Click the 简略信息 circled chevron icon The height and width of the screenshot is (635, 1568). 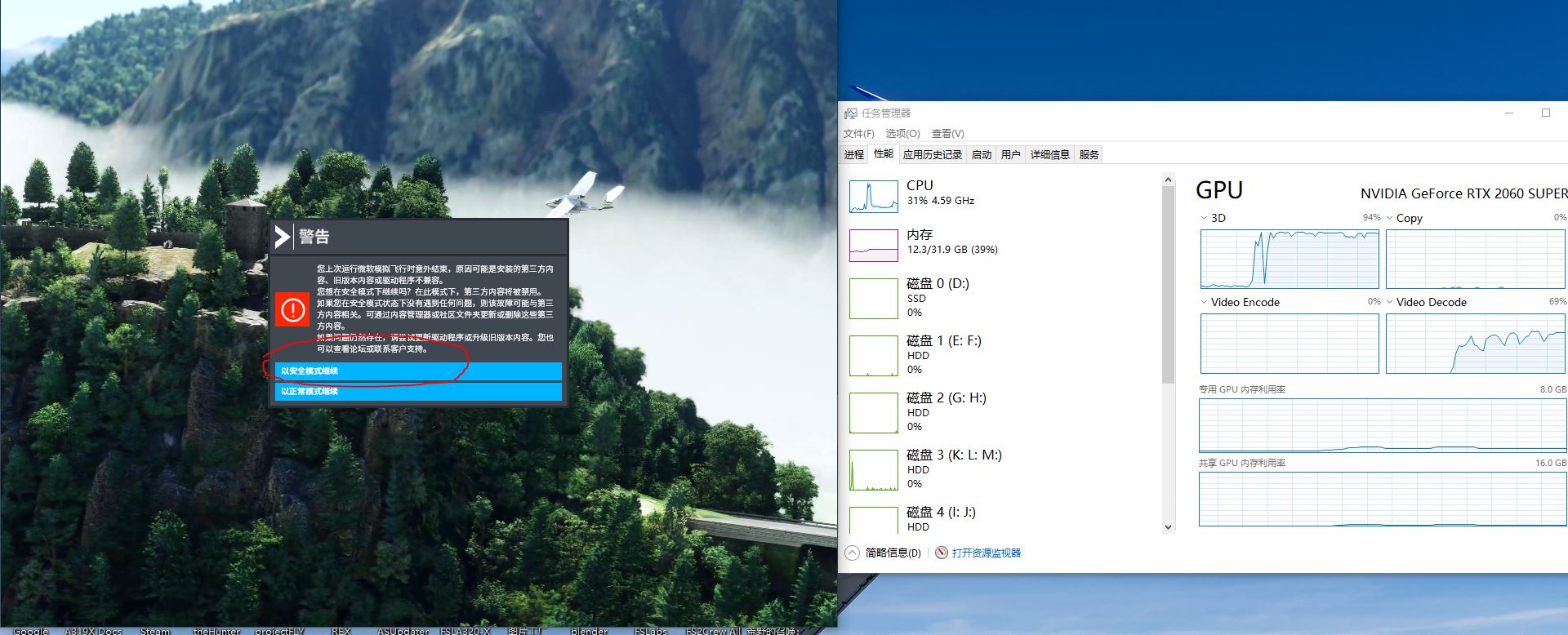(x=852, y=553)
